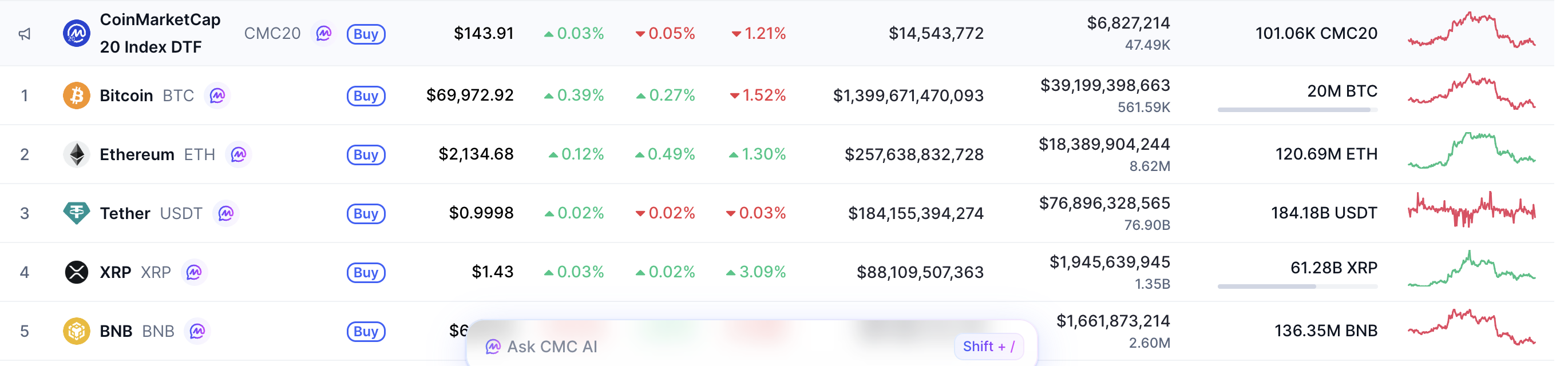
Task: Click Buy for CoinMarketCap 20 Index DTF
Action: (366, 33)
